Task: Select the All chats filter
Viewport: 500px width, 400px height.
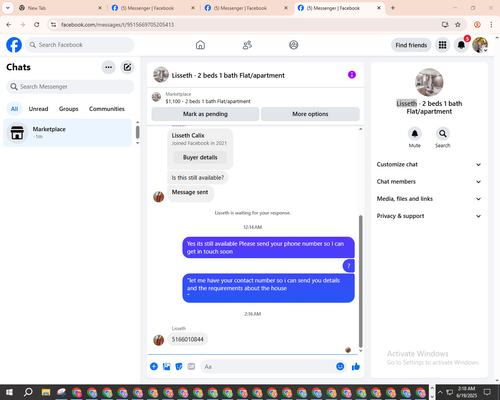Action: 14,109
